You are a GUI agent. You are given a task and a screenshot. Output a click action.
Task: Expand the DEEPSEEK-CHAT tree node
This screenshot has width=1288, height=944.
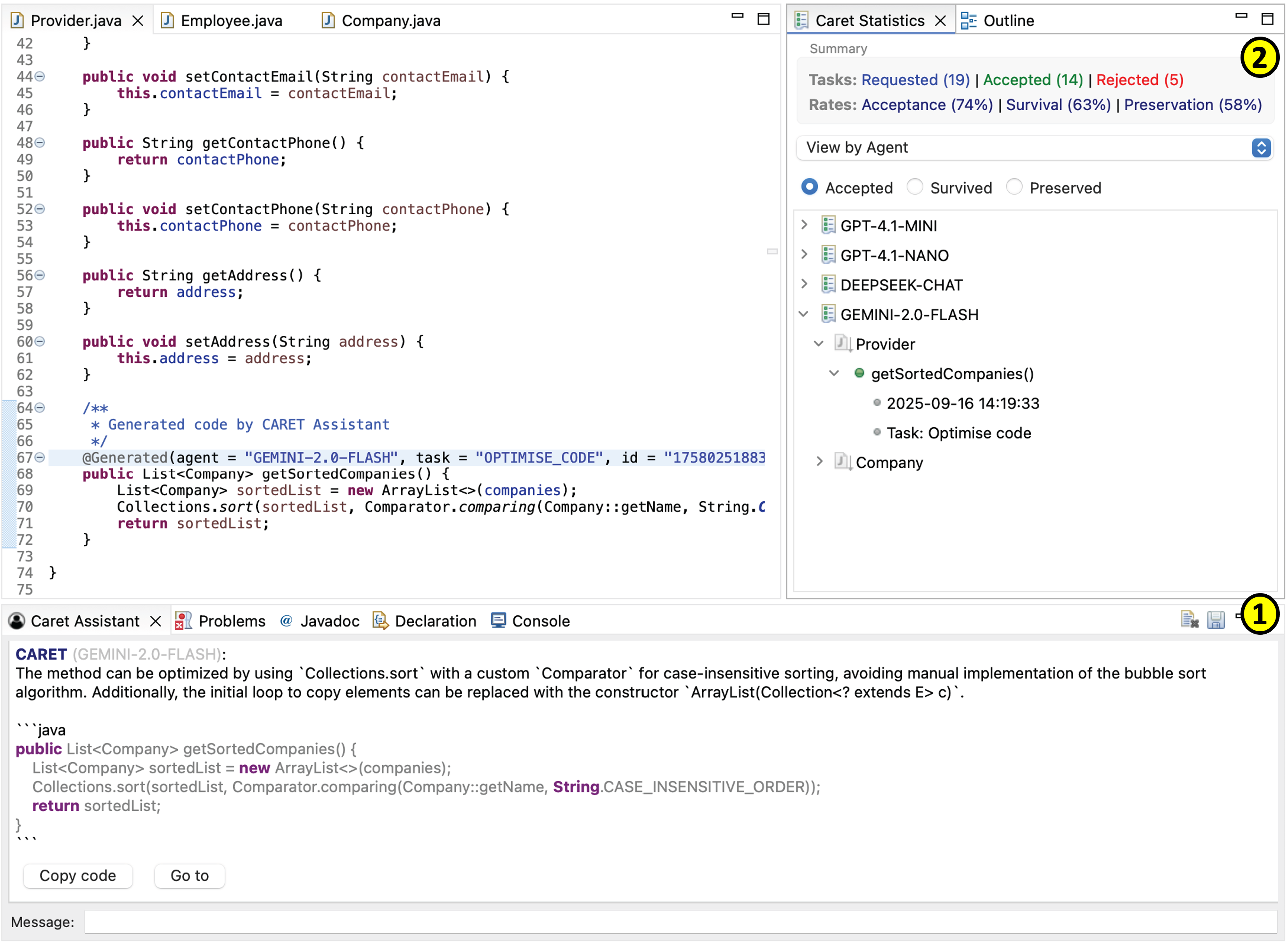click(804, 284)
